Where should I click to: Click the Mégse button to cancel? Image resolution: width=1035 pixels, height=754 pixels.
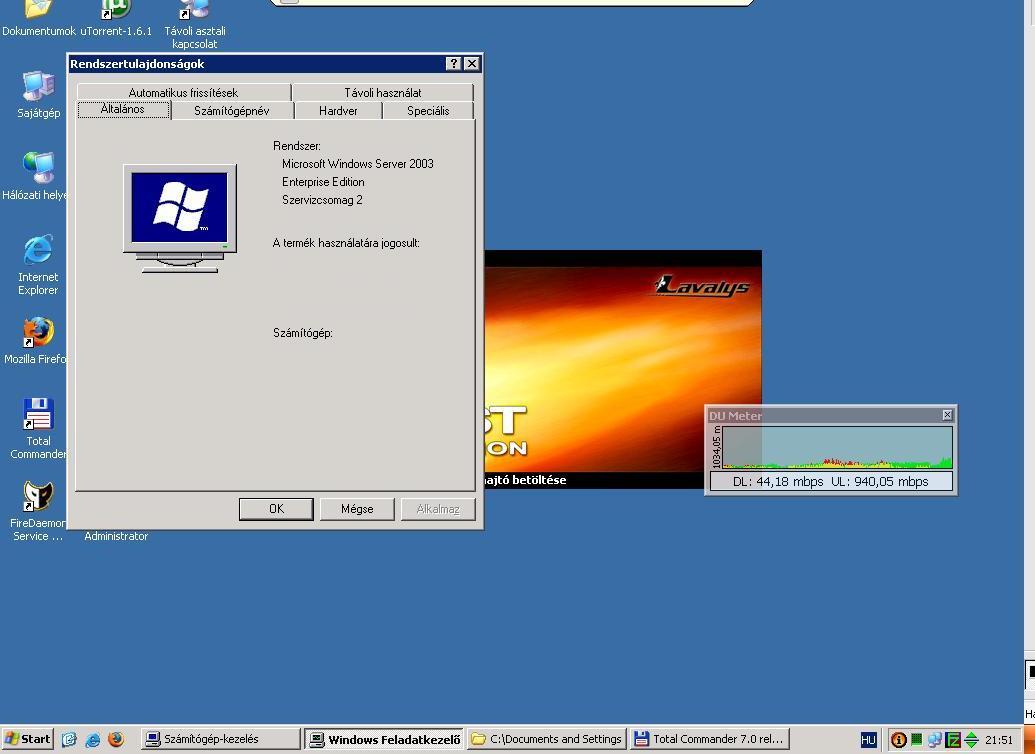tap(357, 509)
